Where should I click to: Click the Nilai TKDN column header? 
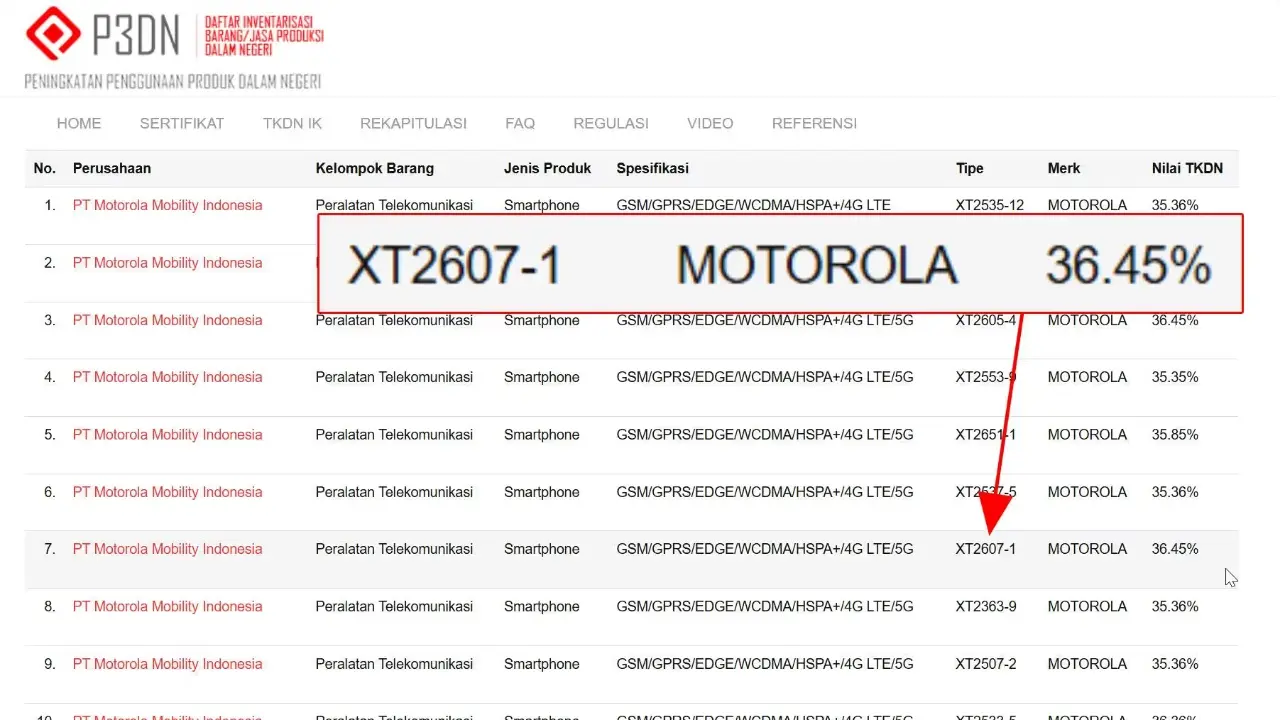tap(1187, 168)
